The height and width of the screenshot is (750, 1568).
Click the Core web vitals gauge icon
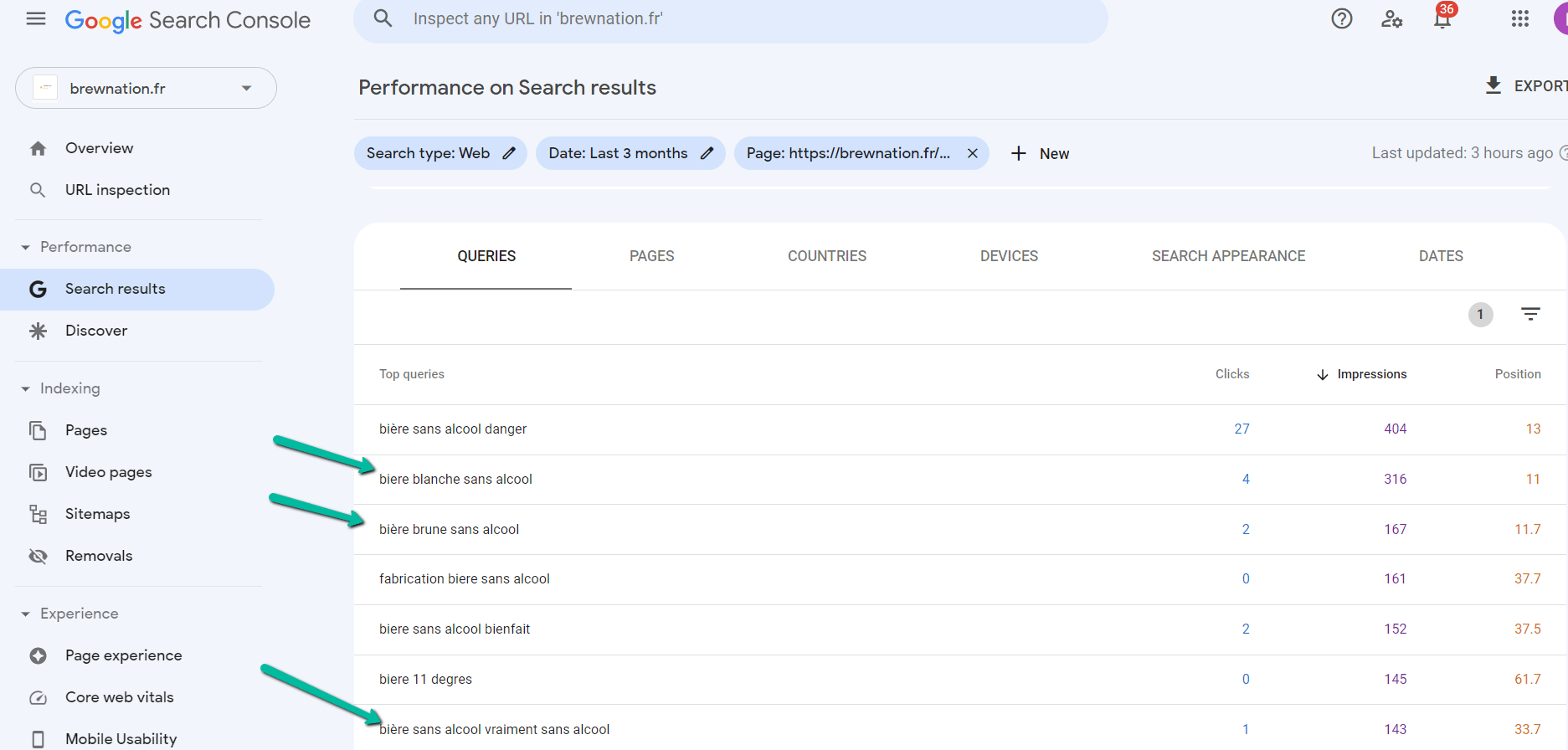(x=38, y=697)
